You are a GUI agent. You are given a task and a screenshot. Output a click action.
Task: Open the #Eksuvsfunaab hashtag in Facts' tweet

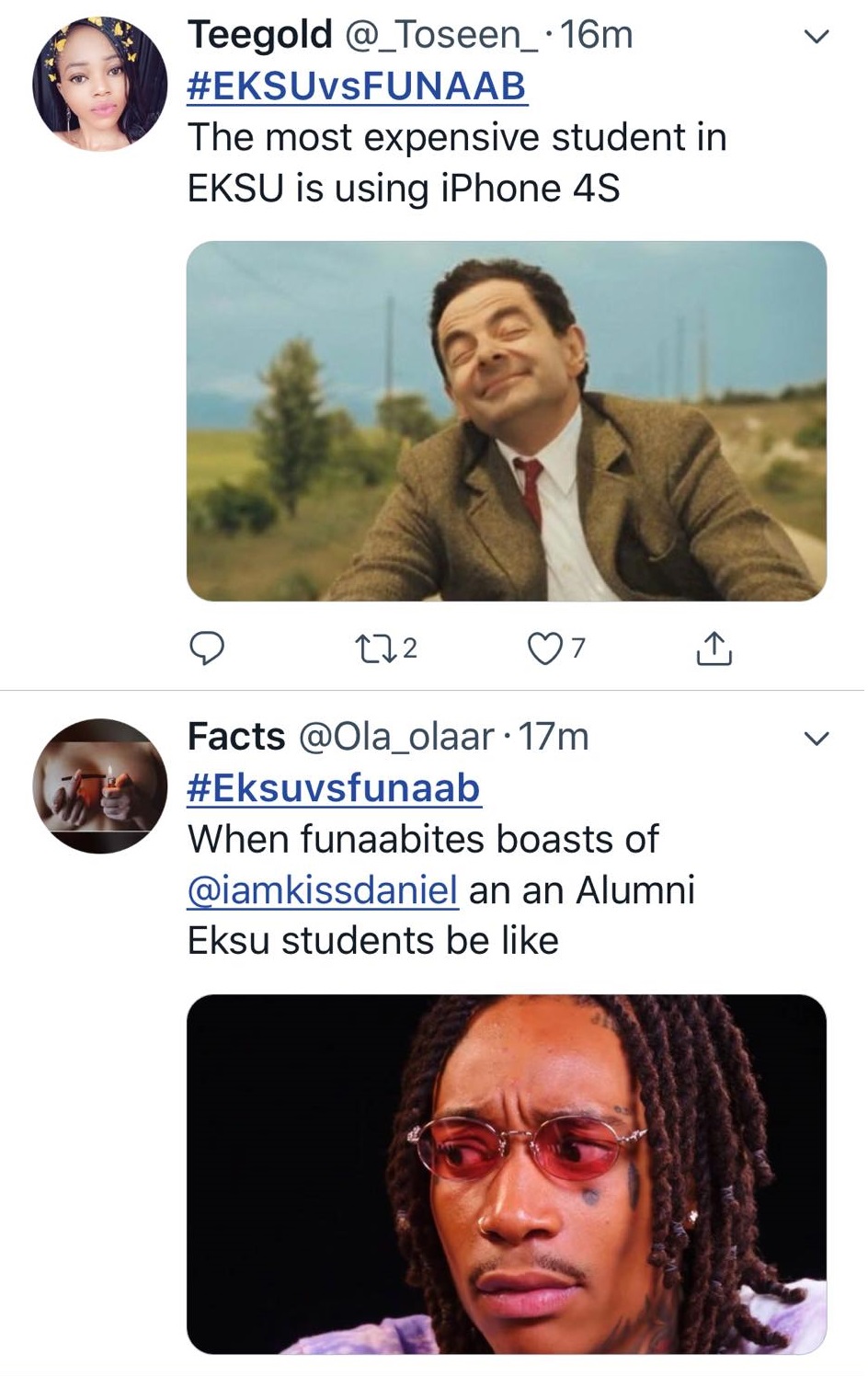(x=333, y=788)
